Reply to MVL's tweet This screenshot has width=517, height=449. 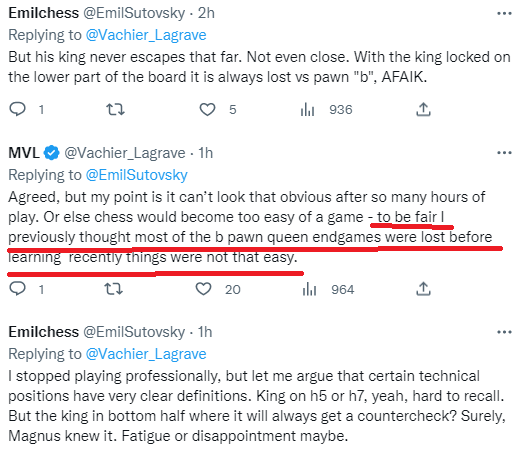point(17,289)
